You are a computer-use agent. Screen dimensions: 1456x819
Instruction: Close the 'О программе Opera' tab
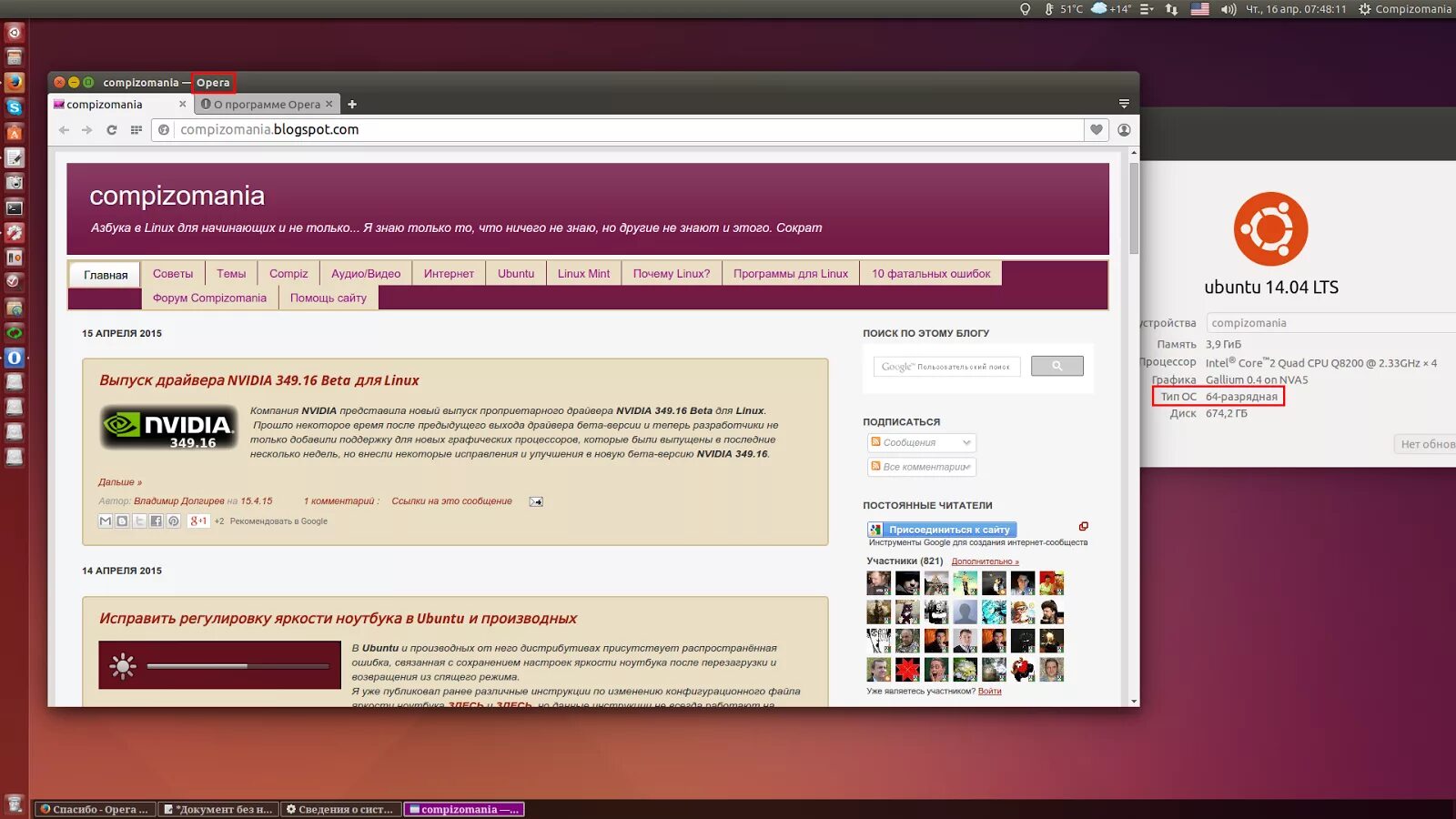coord(329,104)
